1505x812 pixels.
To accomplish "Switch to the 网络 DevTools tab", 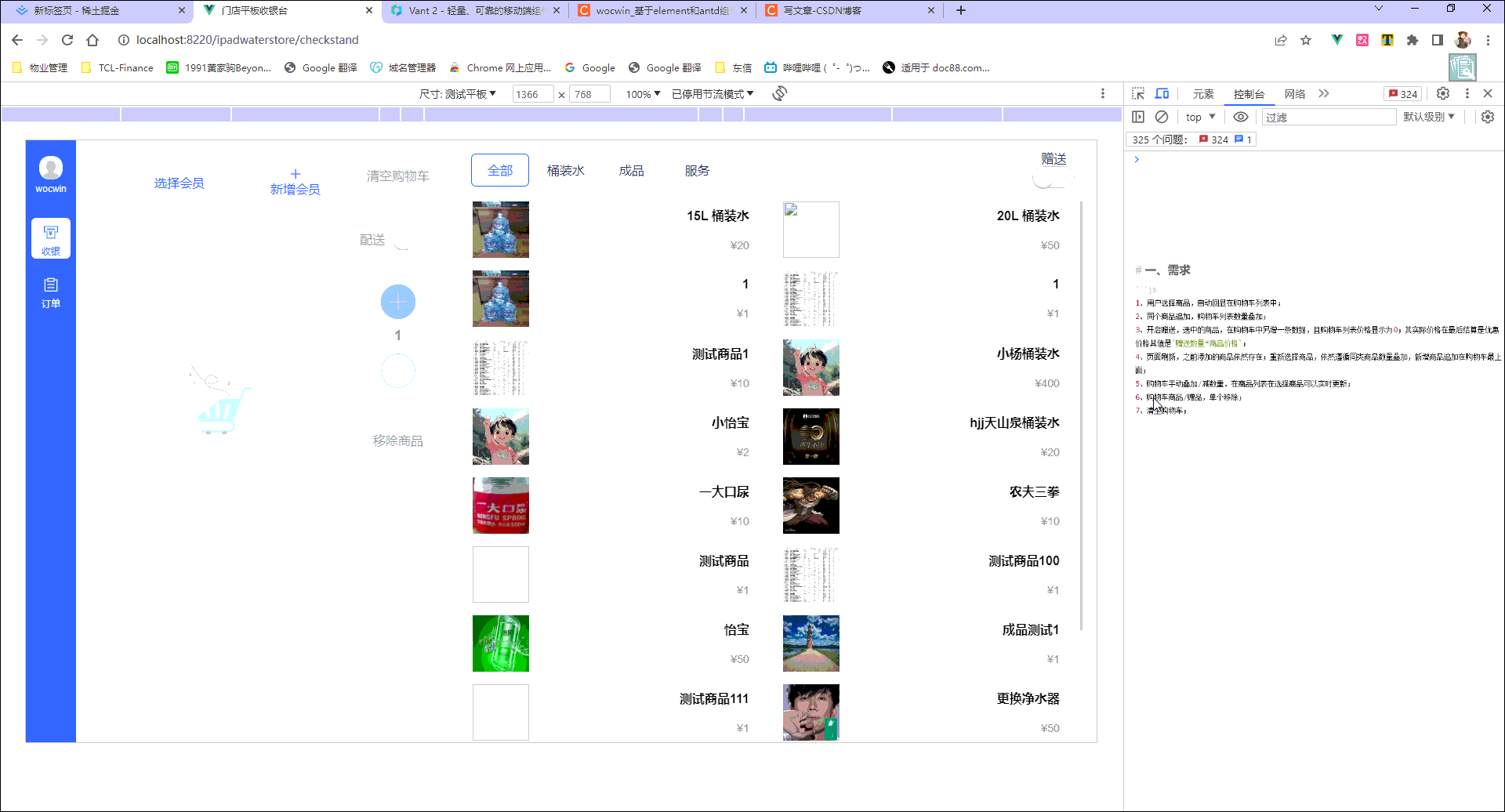I will point(1295,94).
